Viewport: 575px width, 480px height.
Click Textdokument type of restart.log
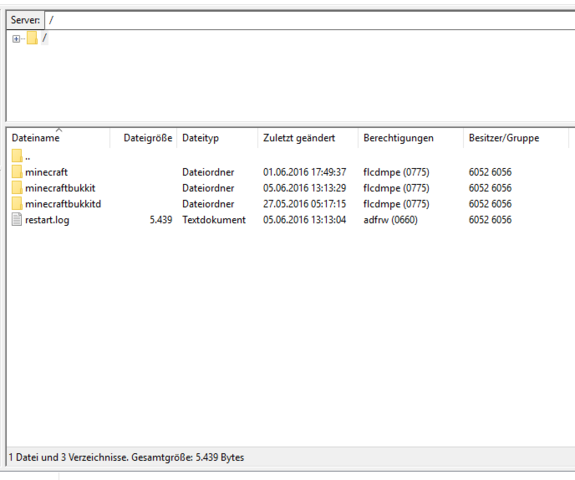214,220
